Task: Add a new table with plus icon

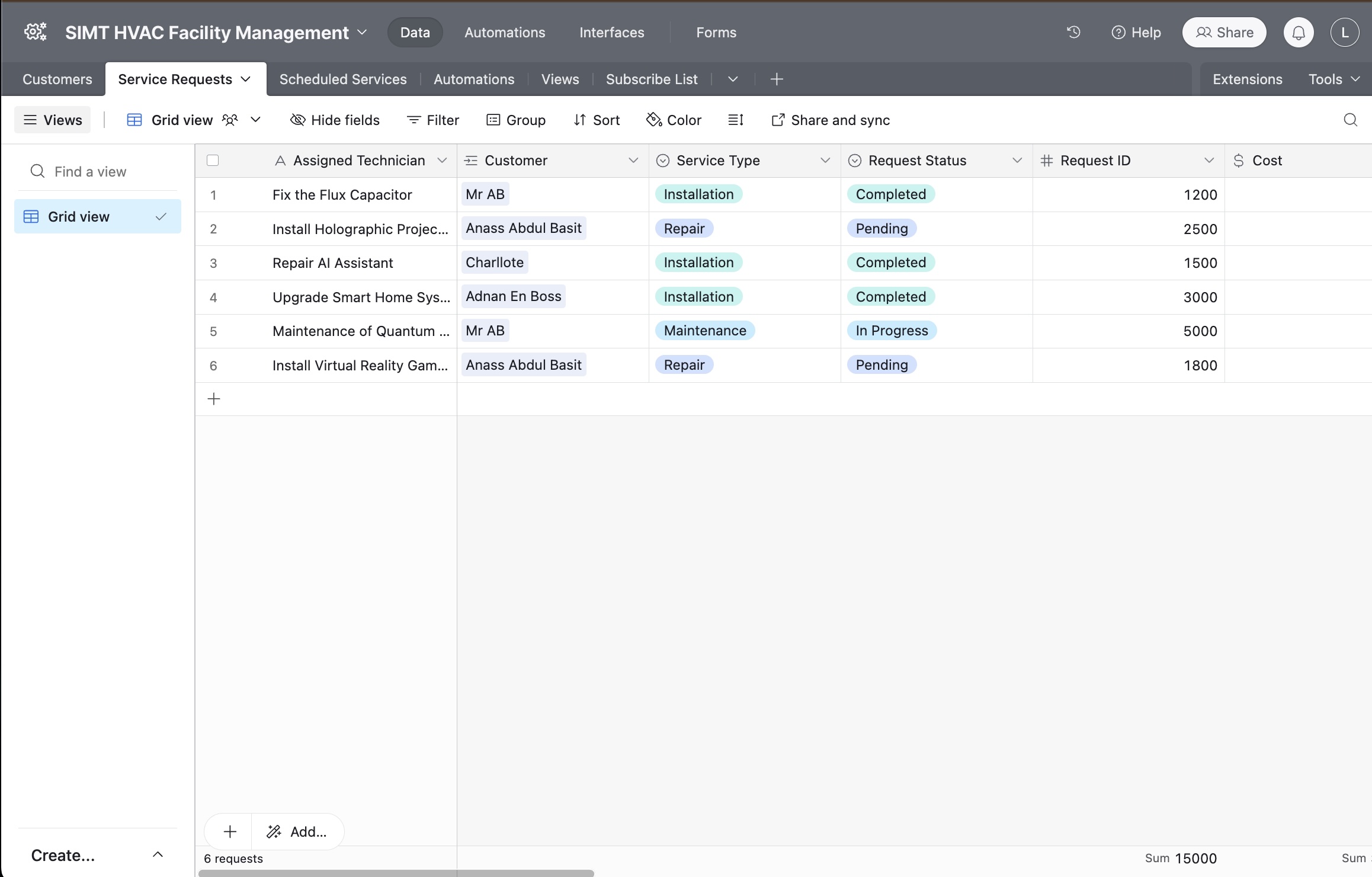Action: (777, 79)
